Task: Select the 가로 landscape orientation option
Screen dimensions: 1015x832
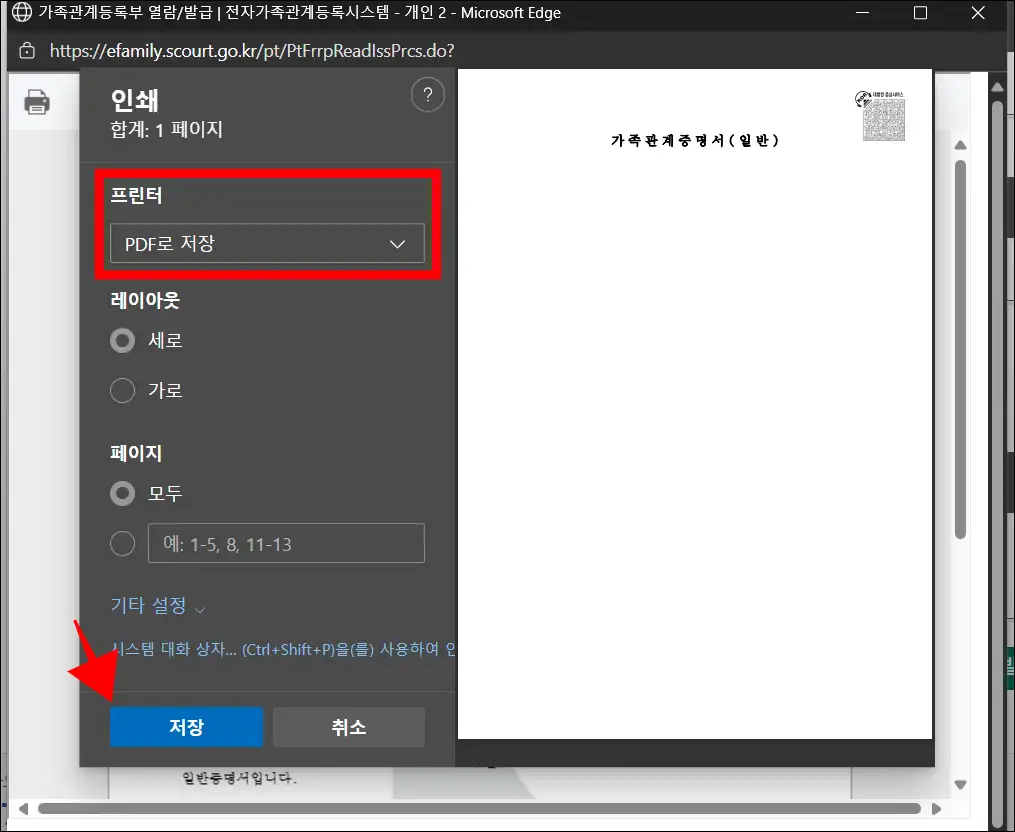Action: click(120, 390)
